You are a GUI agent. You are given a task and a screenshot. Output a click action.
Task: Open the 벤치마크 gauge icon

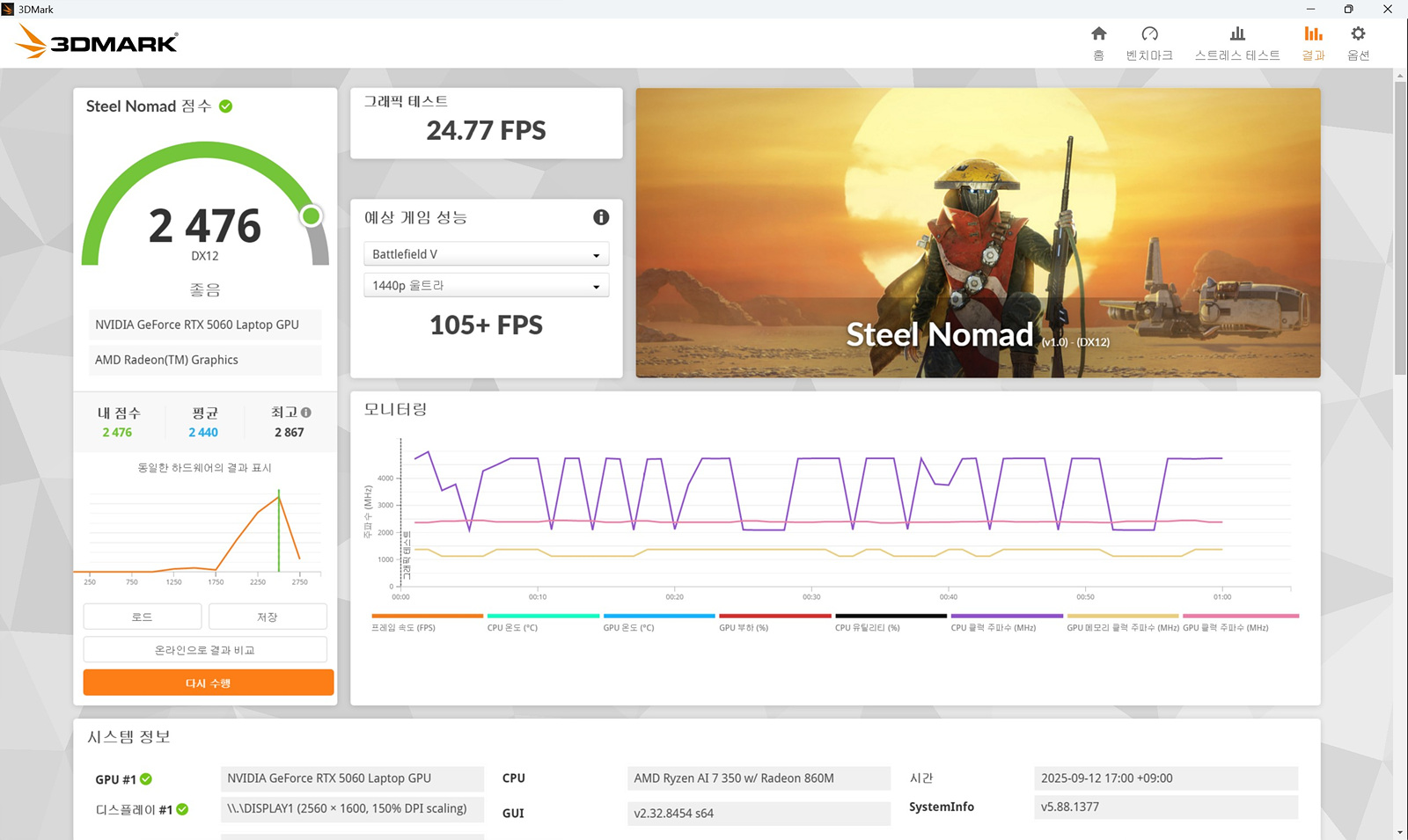point(1149,34)
